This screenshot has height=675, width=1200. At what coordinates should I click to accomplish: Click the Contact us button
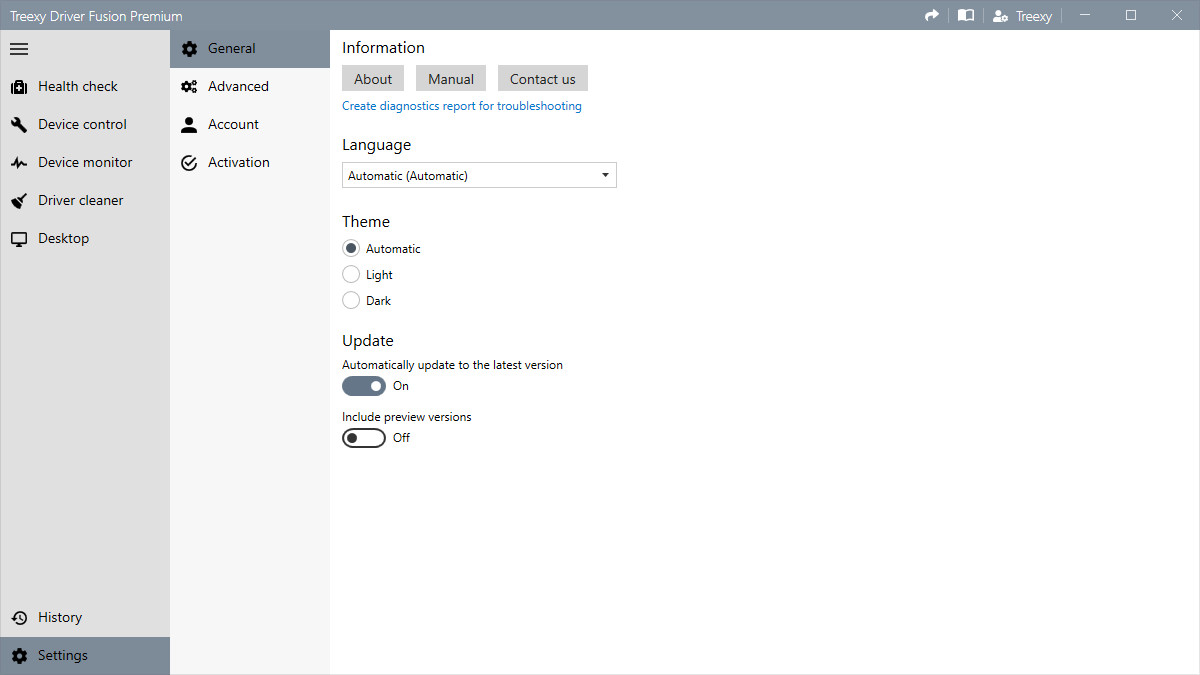(542, 78)
